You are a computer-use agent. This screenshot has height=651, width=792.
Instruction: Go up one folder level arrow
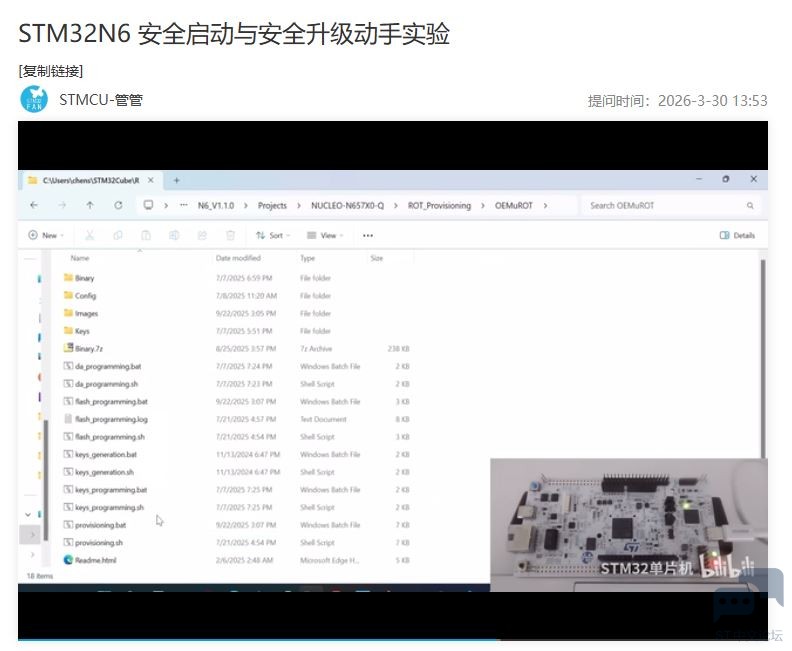(x=90, y=205)
